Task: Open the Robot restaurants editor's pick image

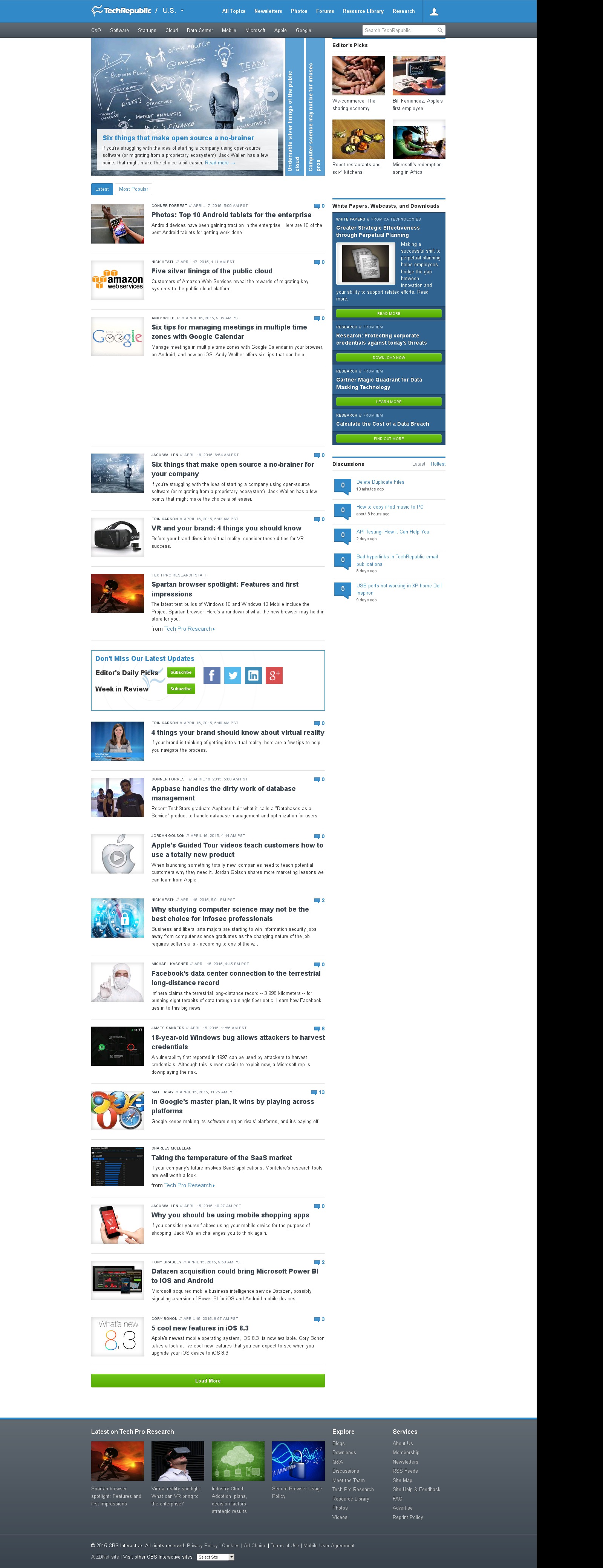Action: tap(359, 139)
